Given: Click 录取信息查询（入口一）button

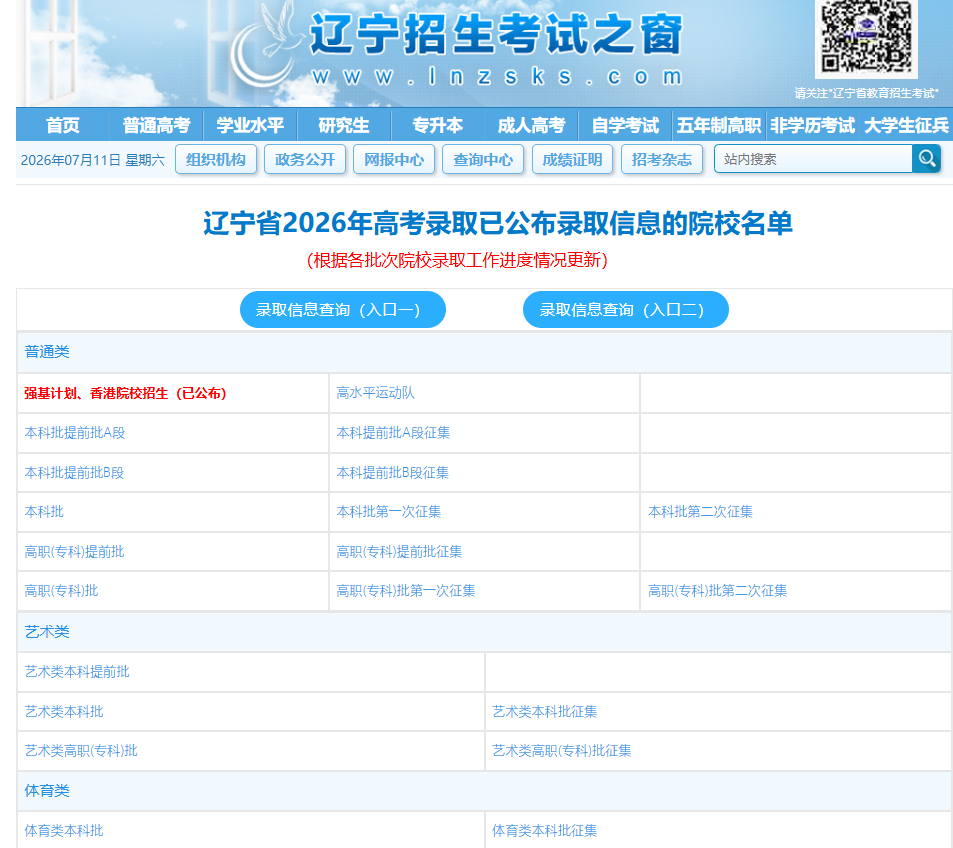Looking at the screenshot, I should pyautogui.click(x=343, y=309).
